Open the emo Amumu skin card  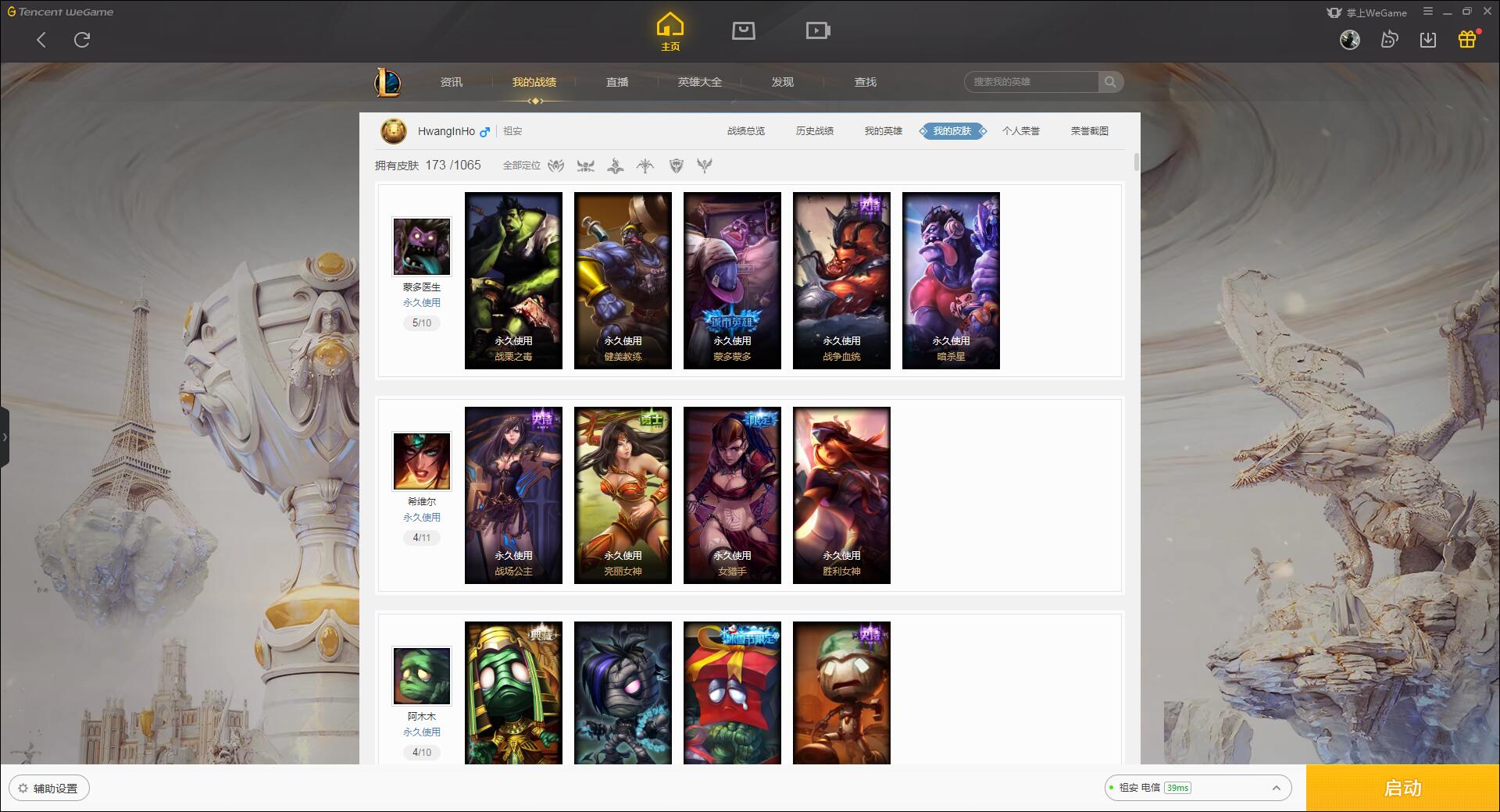pyautogui.click(x=623, y=693)
